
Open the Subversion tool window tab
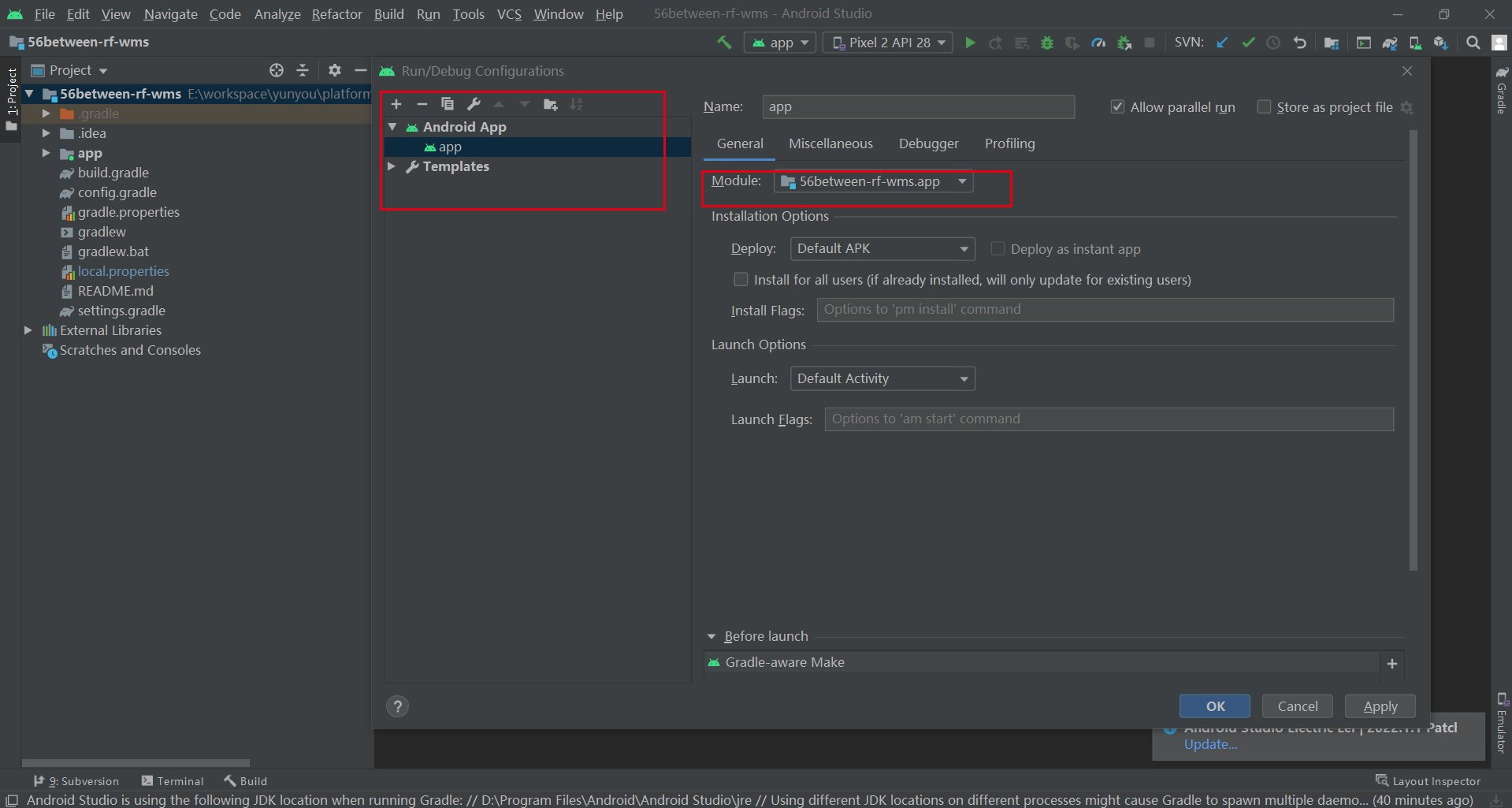[x=76, y=781]
